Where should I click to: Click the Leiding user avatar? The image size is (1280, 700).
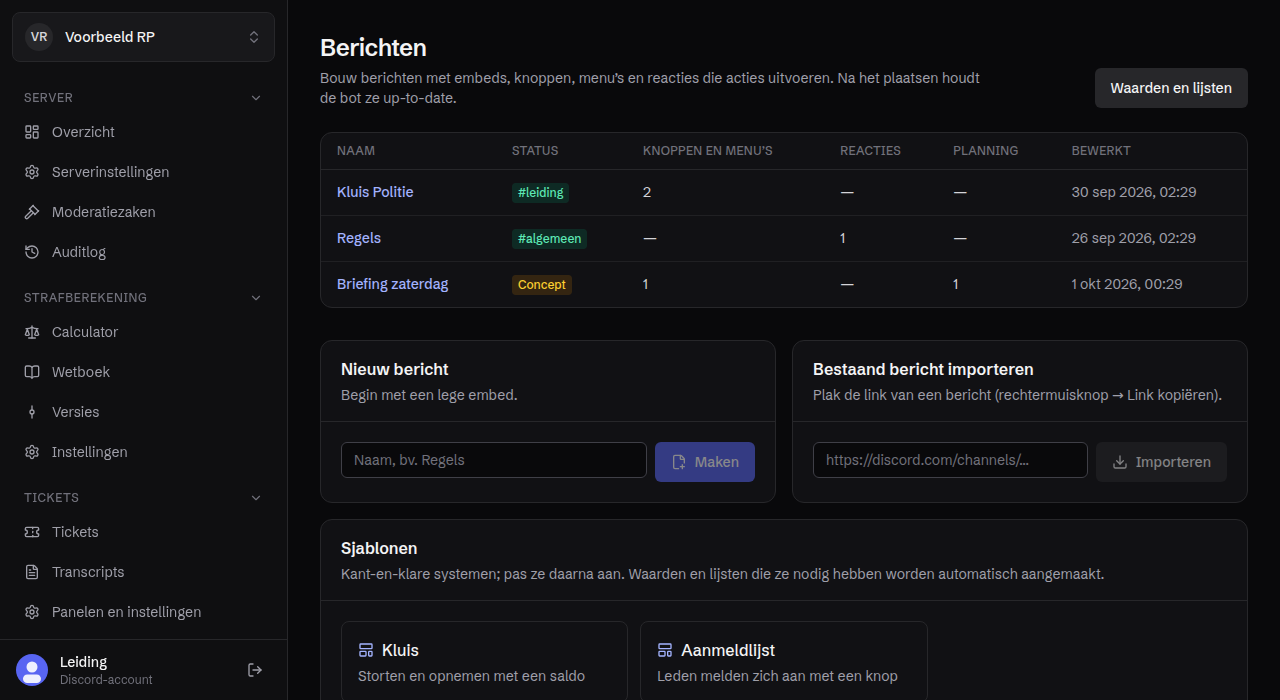click(32, 670)
